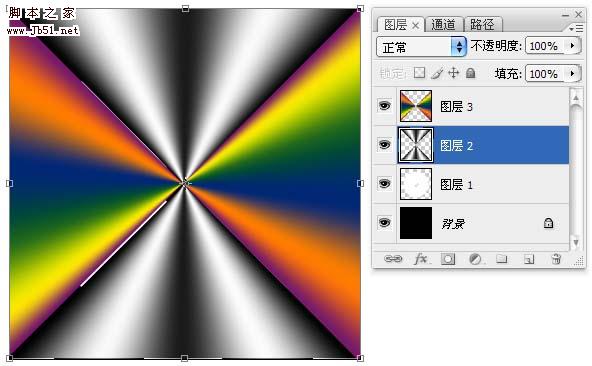The image size is (592, 366).
Task: Lock transparent pixels icon
Action: (419, 73)
